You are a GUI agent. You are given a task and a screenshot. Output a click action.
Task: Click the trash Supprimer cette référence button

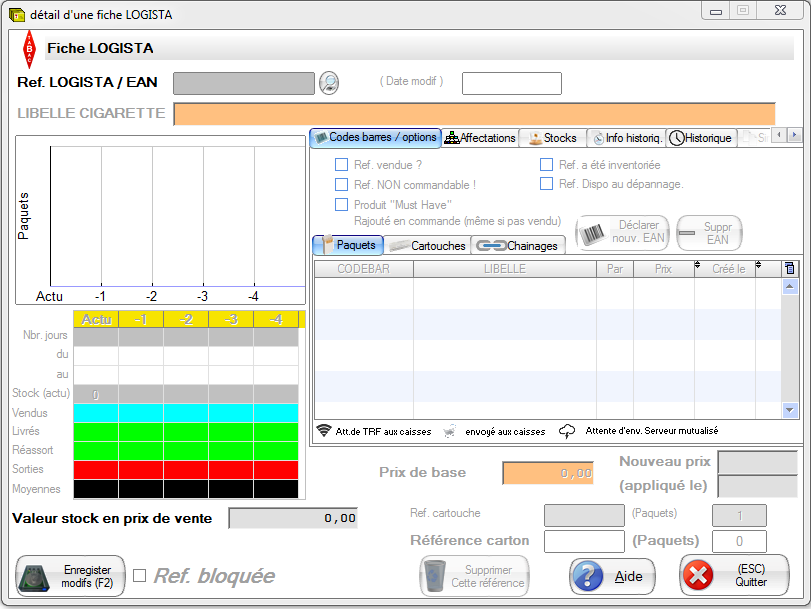(x=473, y=576)
